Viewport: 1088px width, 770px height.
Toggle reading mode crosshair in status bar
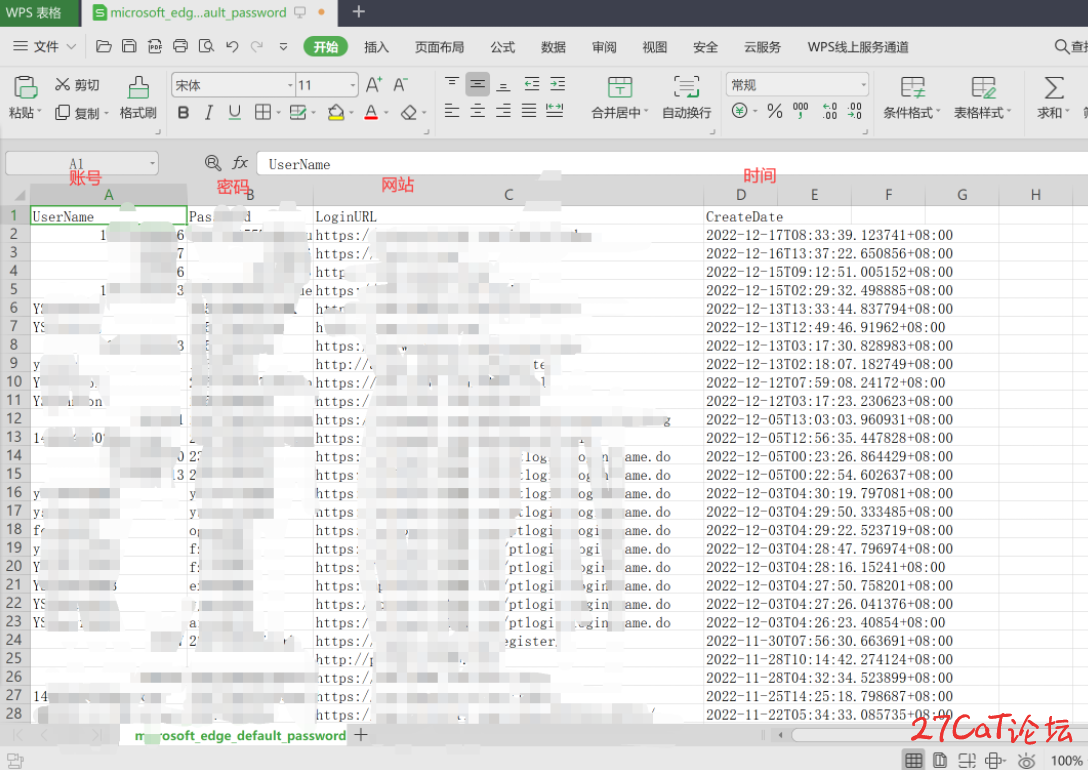994,760
